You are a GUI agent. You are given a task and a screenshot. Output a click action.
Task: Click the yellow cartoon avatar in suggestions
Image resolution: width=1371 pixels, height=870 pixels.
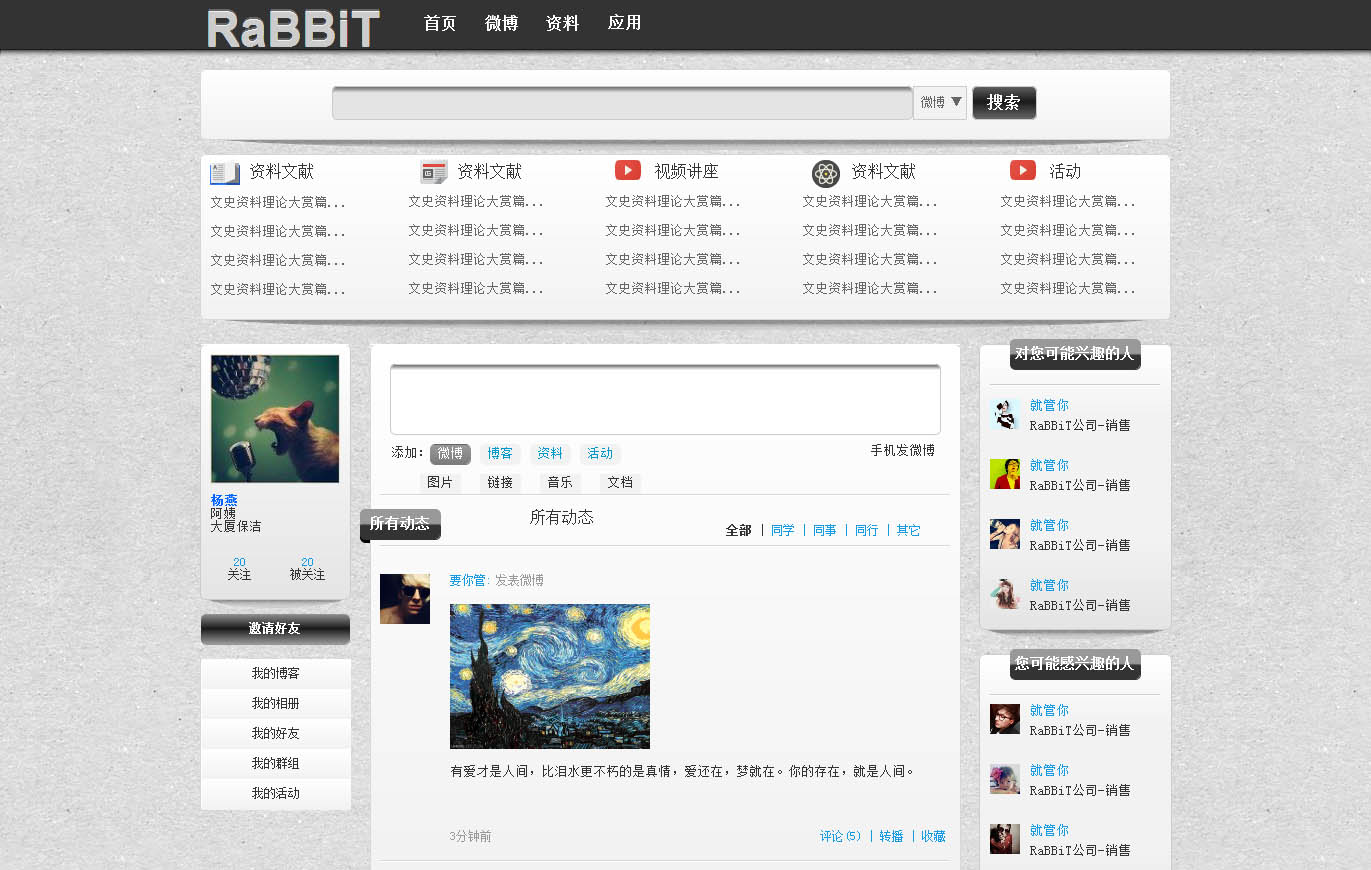click(1005, 474)
